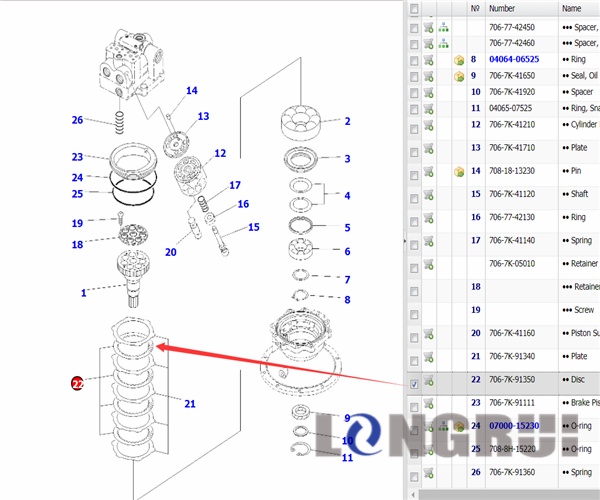
Task: Uncheck the Disc row 22 checkbox
Action: (x=414, y=383)
